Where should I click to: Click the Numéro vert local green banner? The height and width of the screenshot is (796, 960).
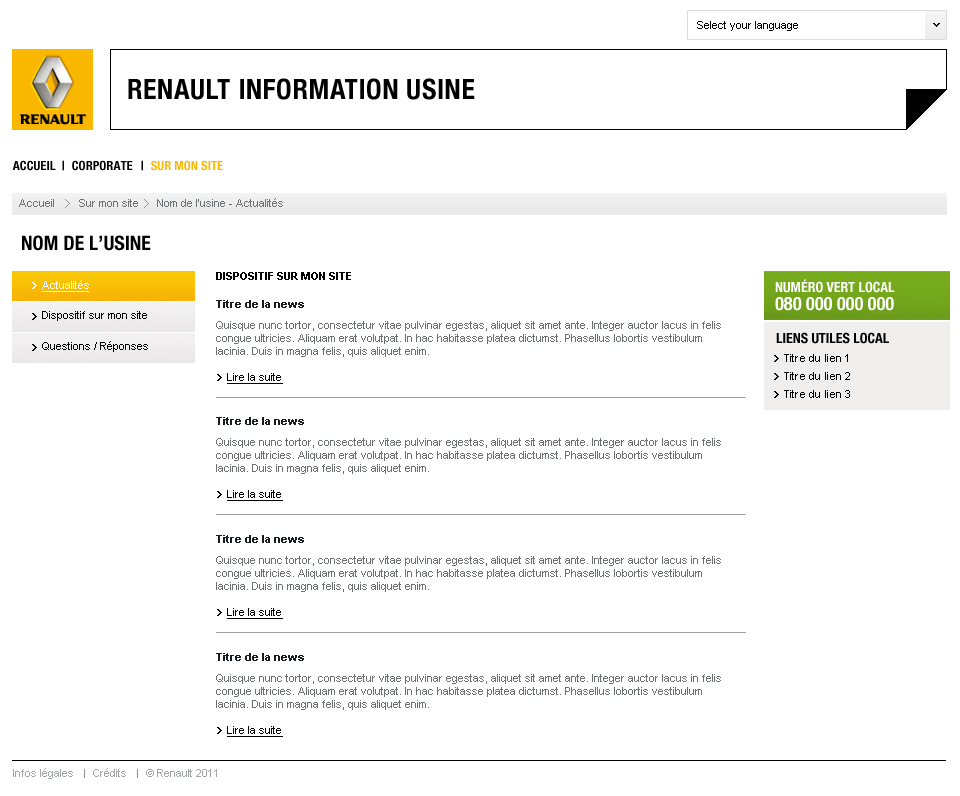click(x=857, y=296)
